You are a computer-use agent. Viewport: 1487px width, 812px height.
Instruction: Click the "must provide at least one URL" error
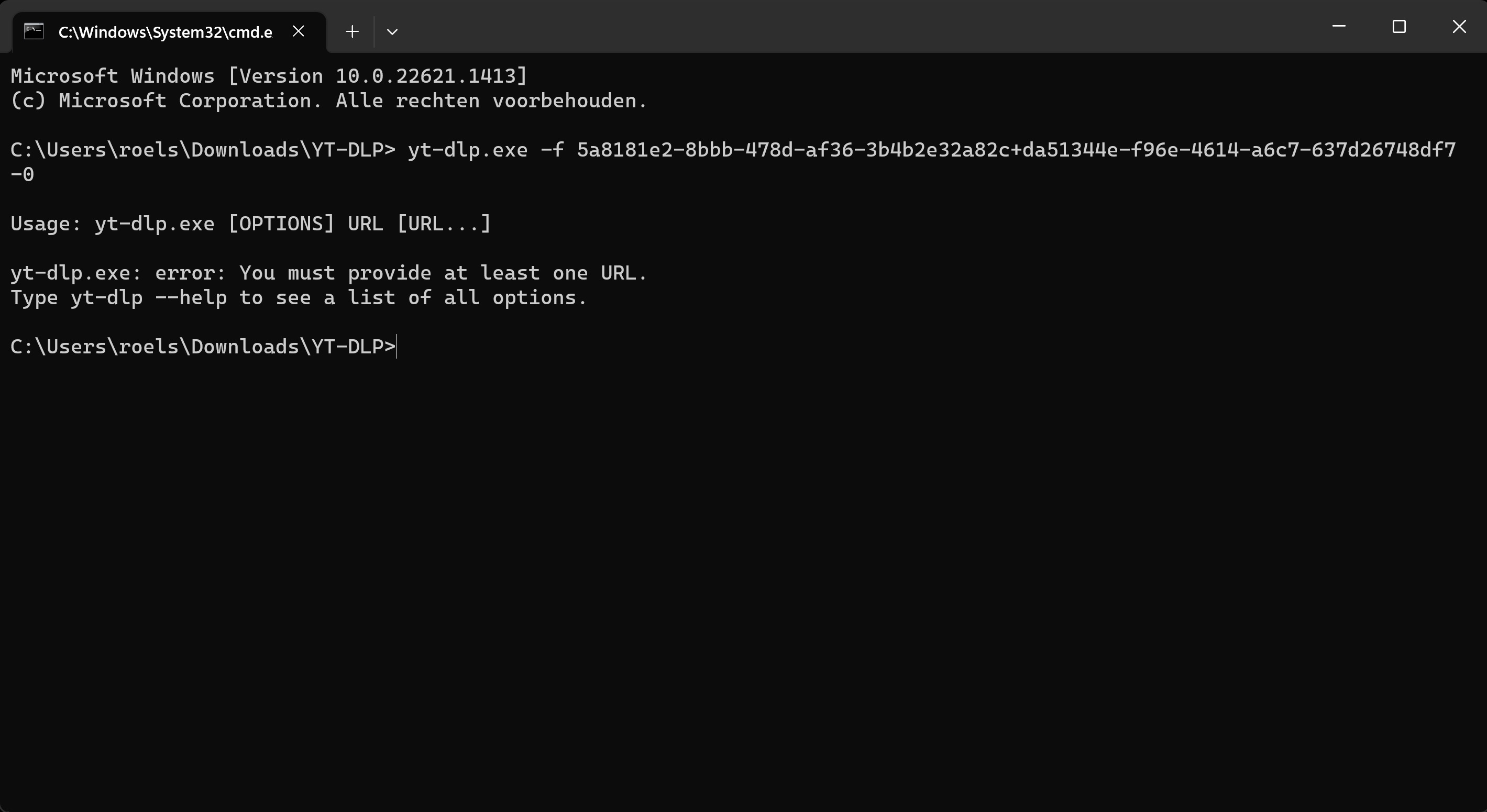click(x=443, y=273)
